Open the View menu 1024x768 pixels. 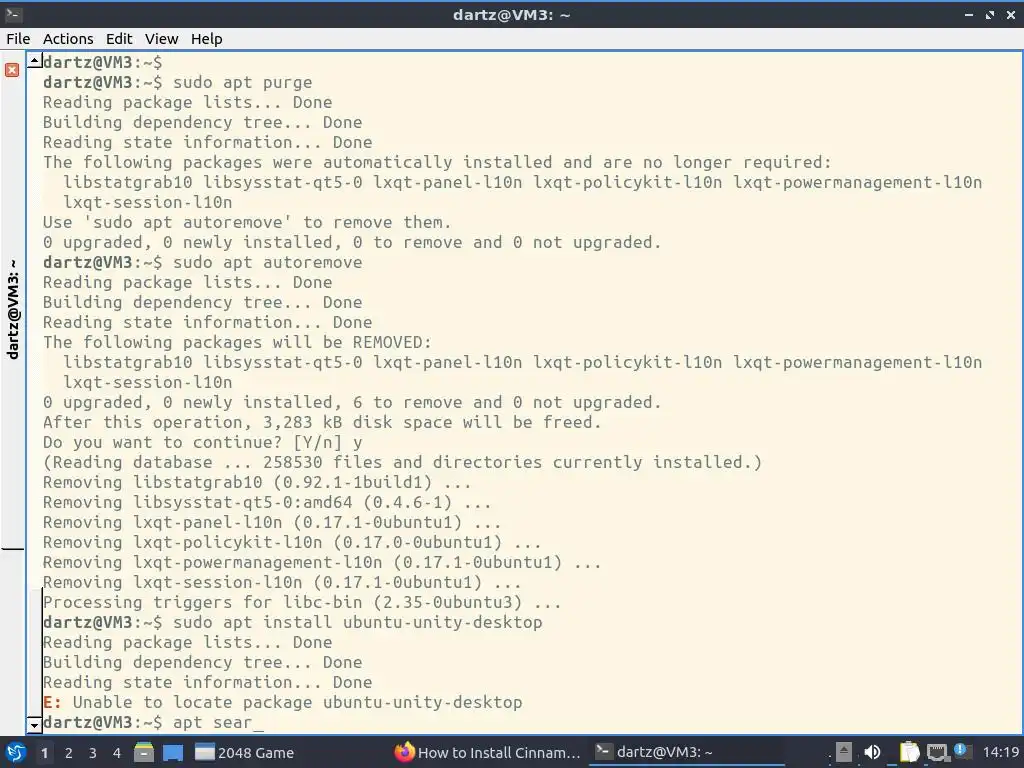pyautogui.click(x=161, y=39)
